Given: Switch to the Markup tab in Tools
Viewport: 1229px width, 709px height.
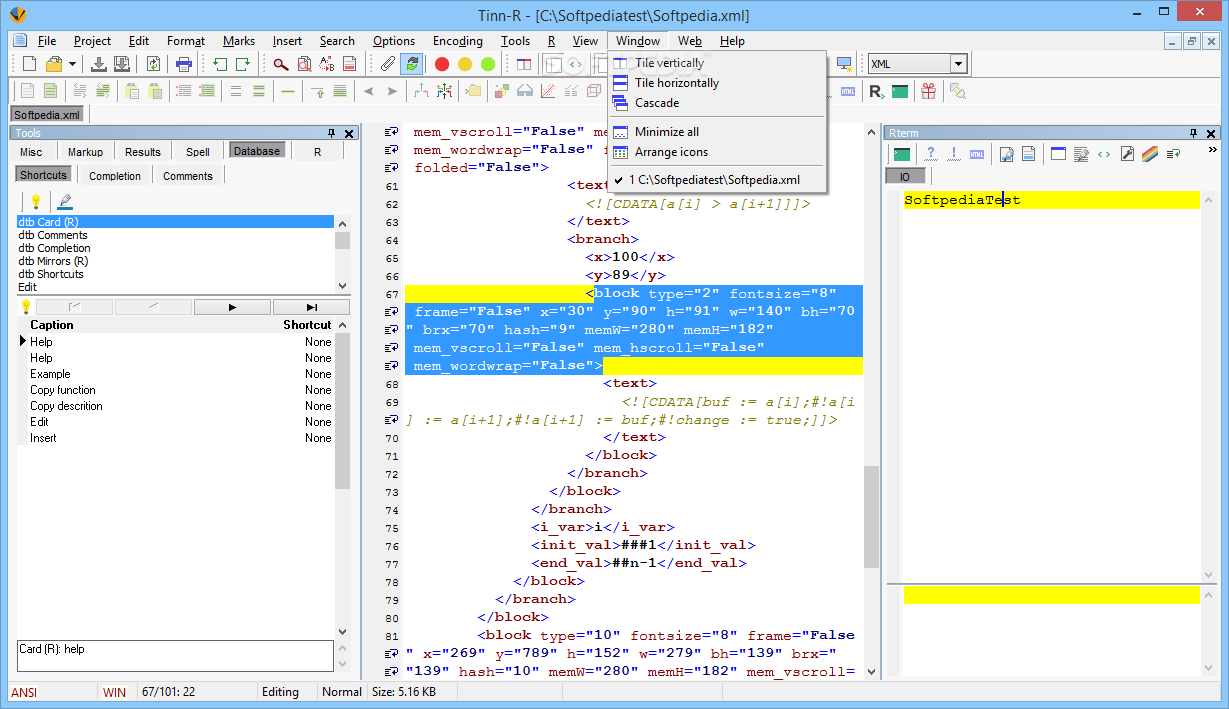Looking at the screenshot, I should [85, 152].
